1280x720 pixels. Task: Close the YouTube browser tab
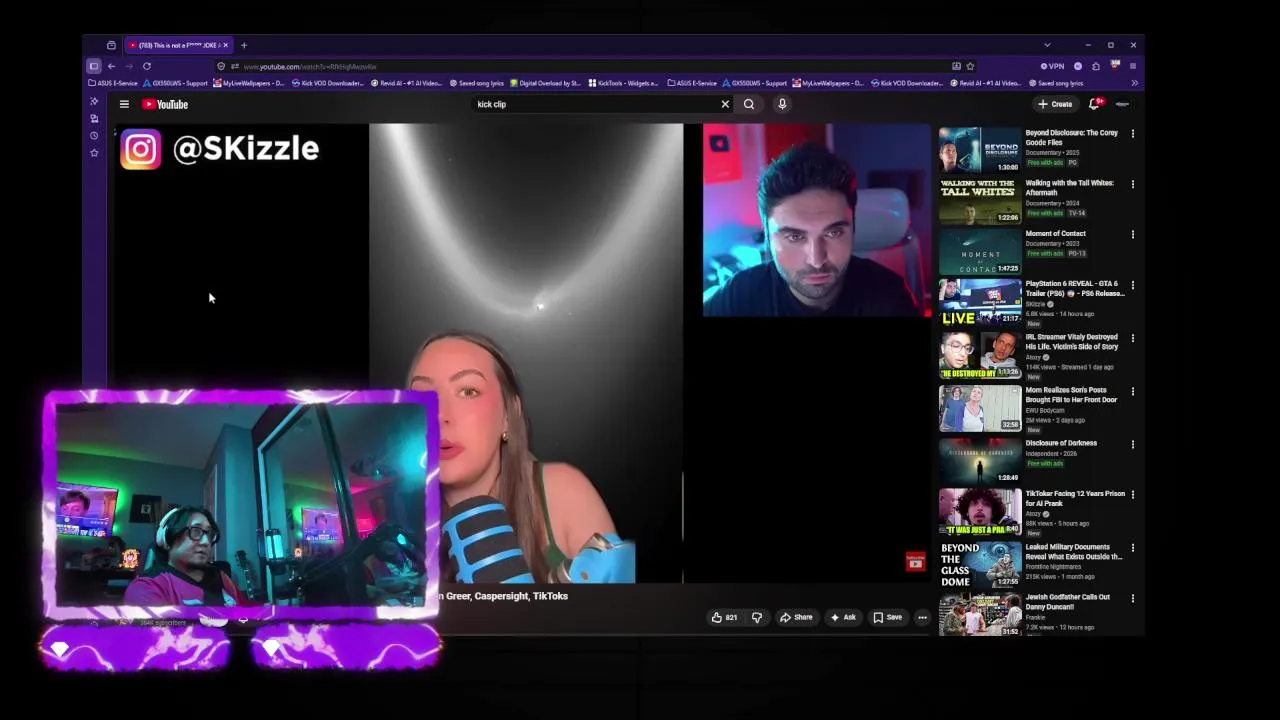(x=225, y=45)
